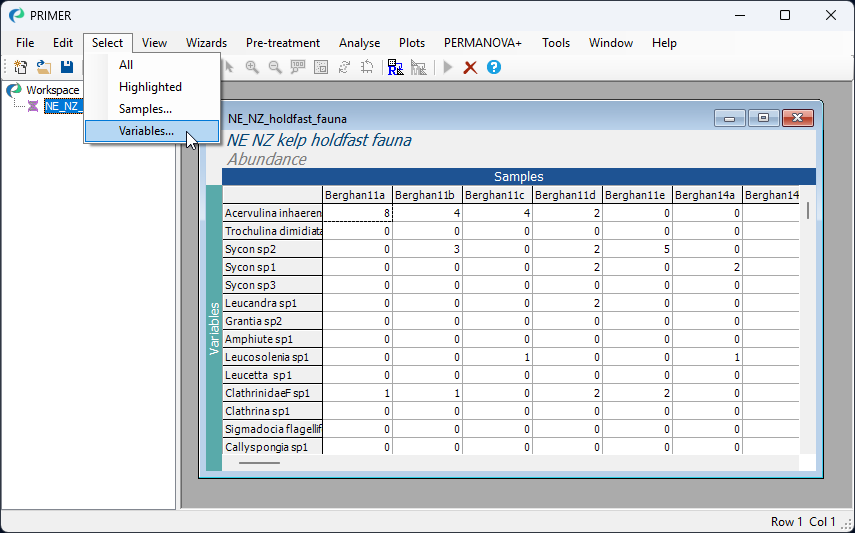
Task: Click the Berghan11c column header
Action: coord(497,194)
